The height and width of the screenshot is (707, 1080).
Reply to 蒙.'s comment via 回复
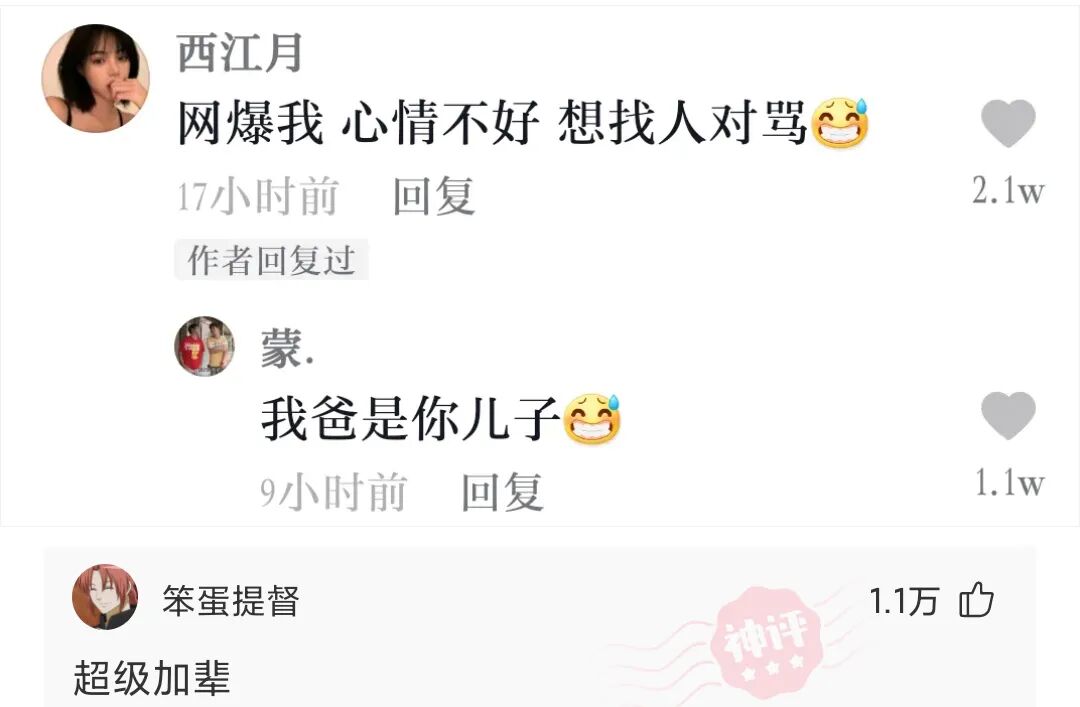[502, 492]
